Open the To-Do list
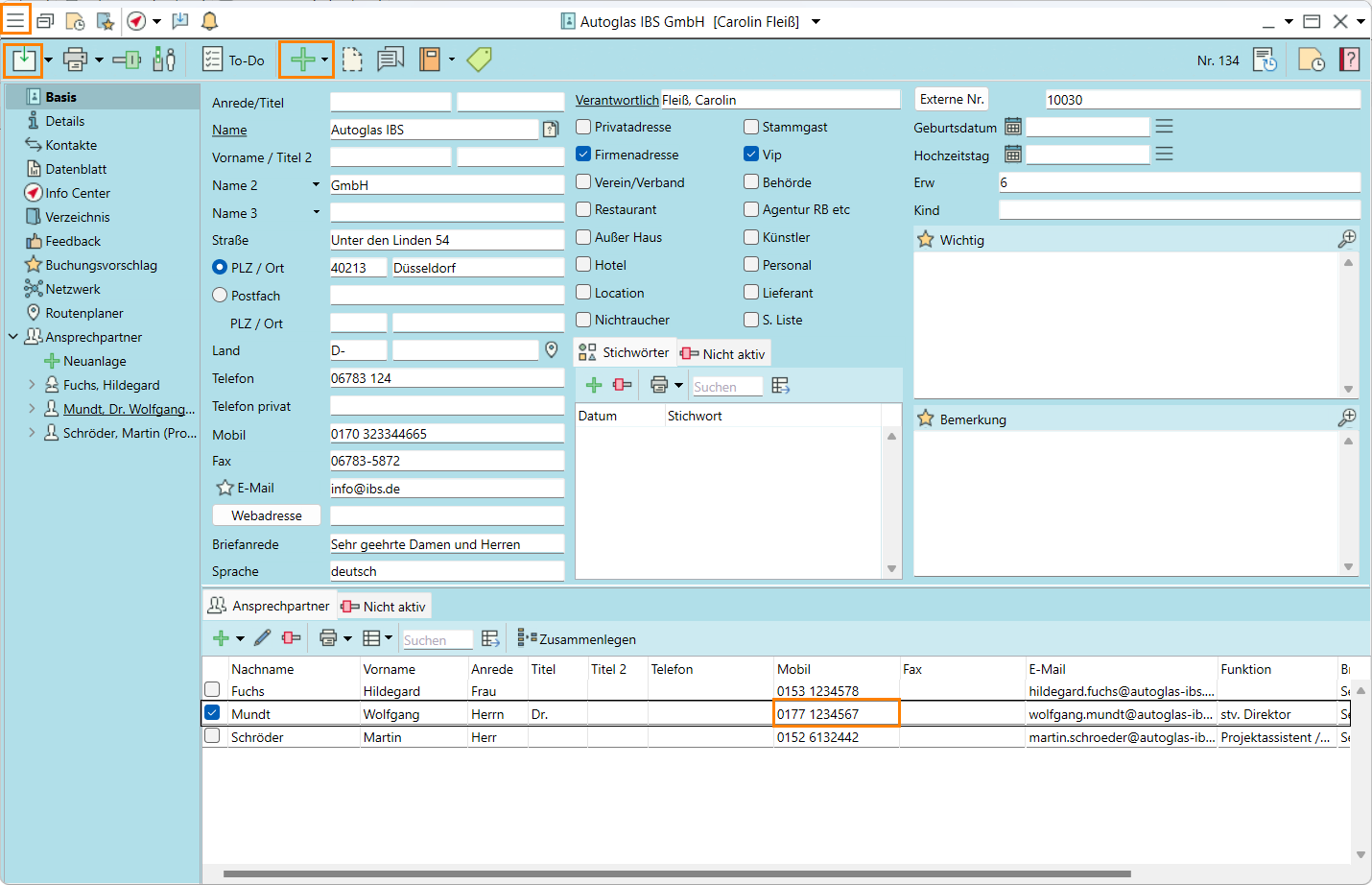 [234, 60]
